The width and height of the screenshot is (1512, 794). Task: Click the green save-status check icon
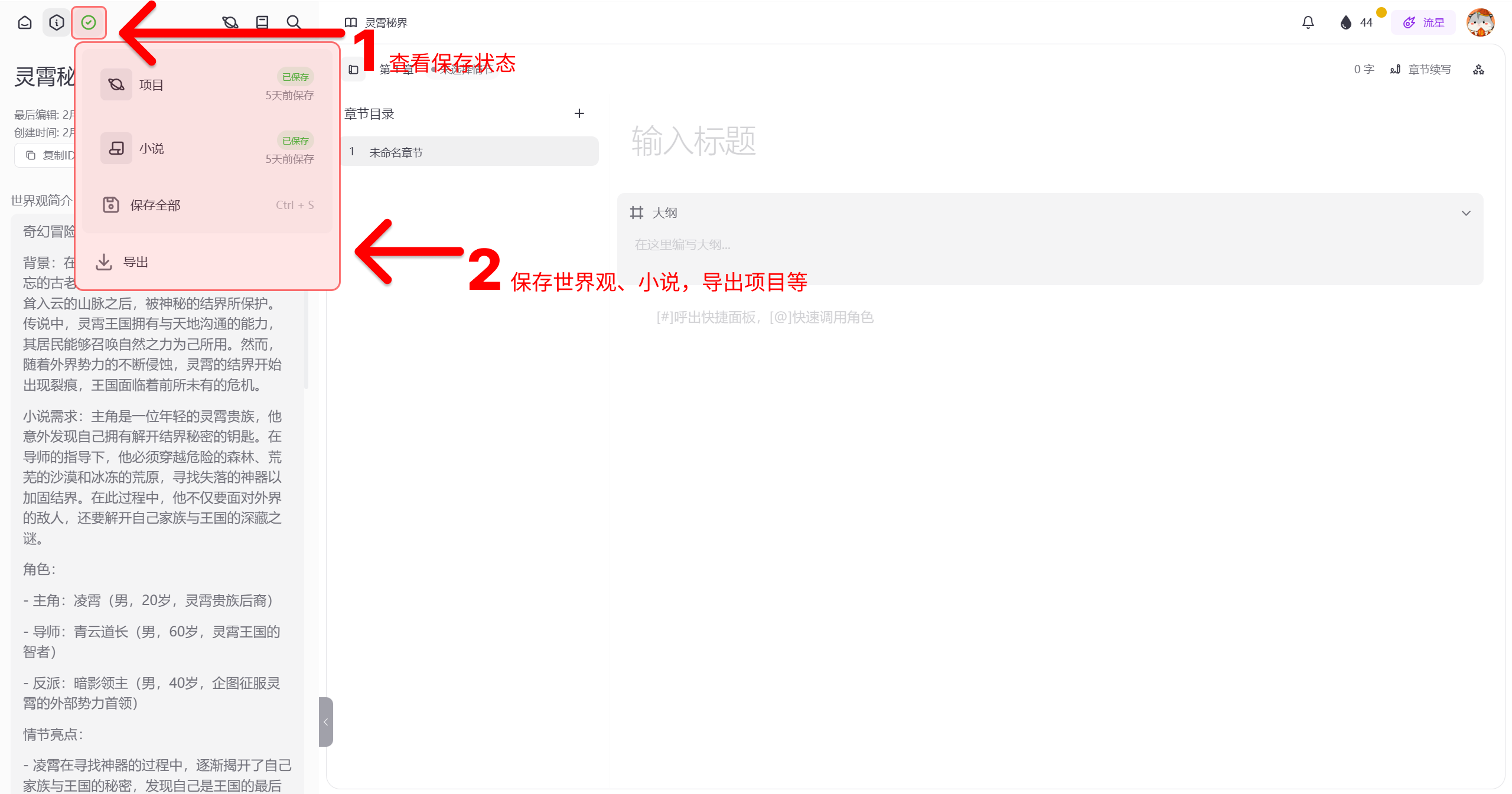pyautogui.click(x=89, y=22)
